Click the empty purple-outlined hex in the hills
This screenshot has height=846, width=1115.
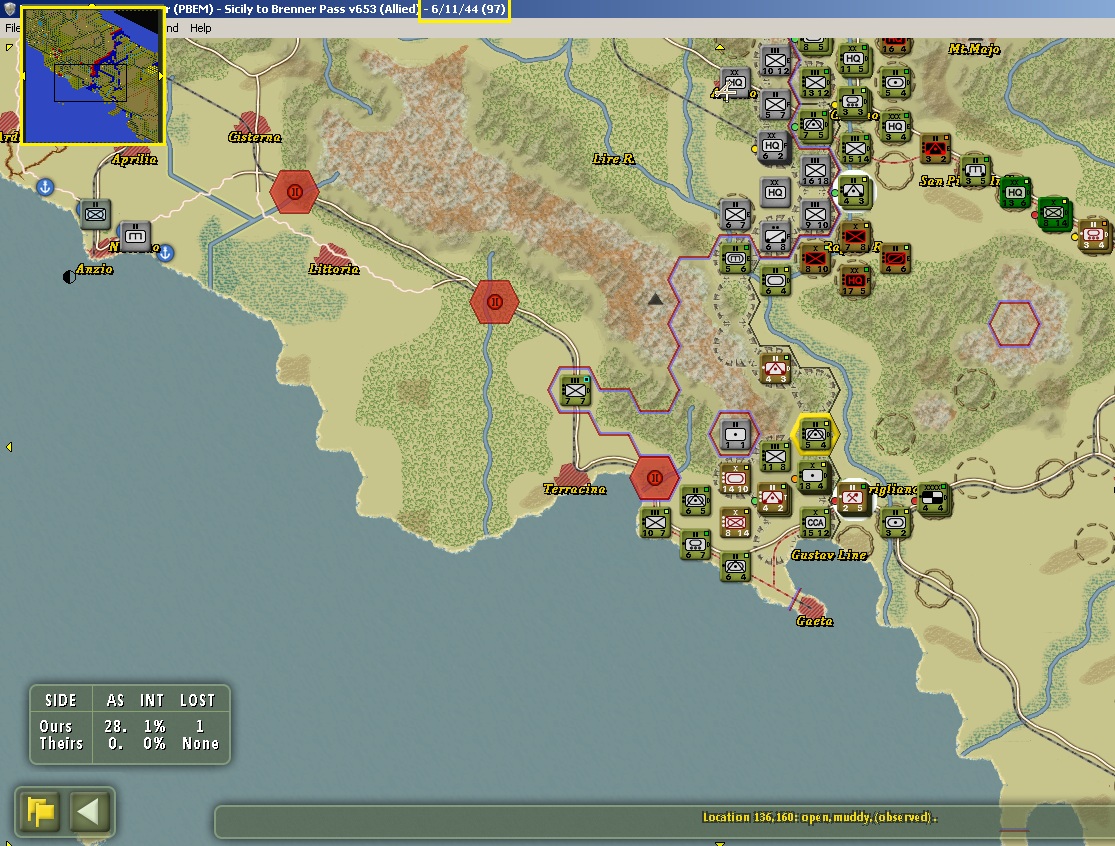click(1014, 324)
